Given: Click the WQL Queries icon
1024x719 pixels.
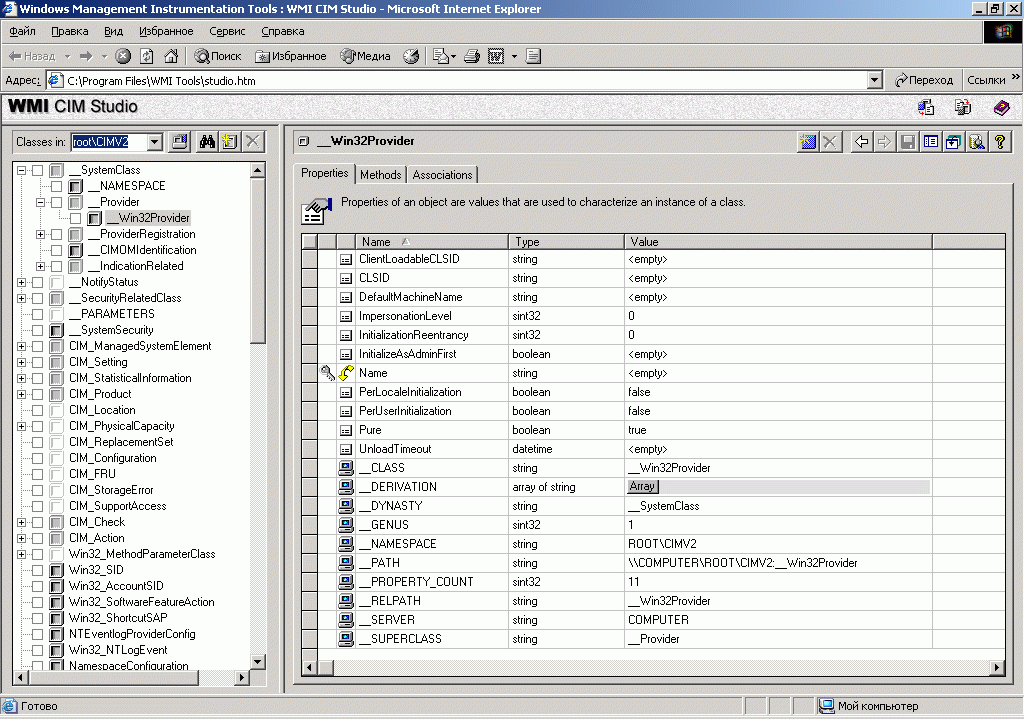Looking at the screenshot, I should pyautogui.click(x=977, y=142).
